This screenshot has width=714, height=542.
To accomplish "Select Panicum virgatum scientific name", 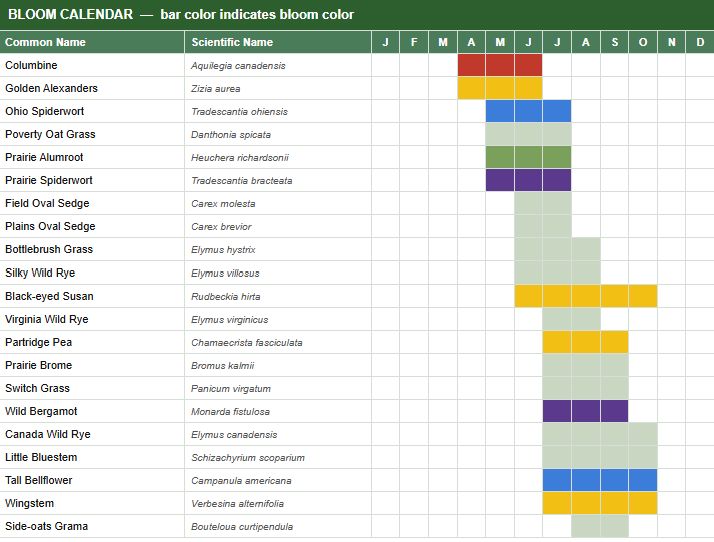I will tap(231, 389).
